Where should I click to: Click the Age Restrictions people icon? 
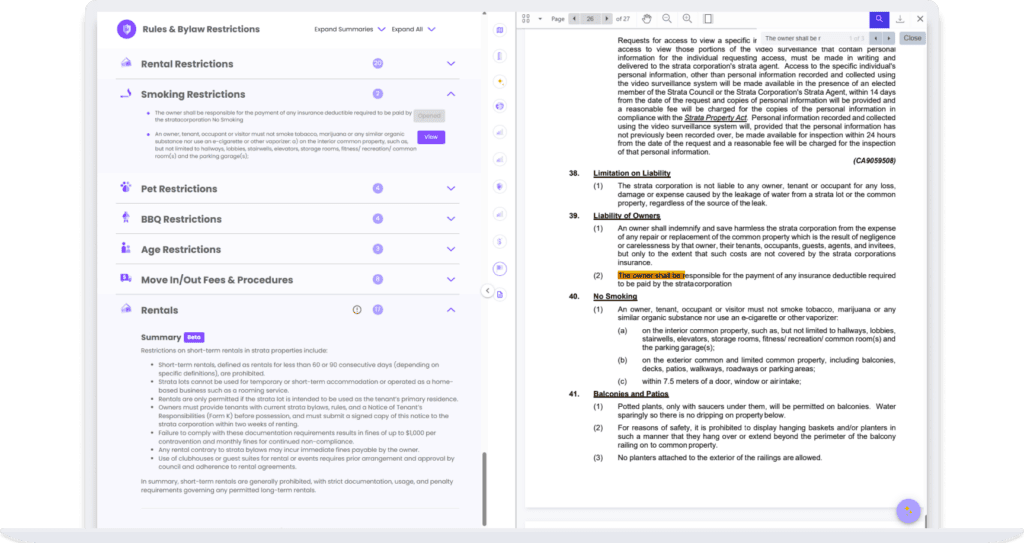click(x=126, y=248)
